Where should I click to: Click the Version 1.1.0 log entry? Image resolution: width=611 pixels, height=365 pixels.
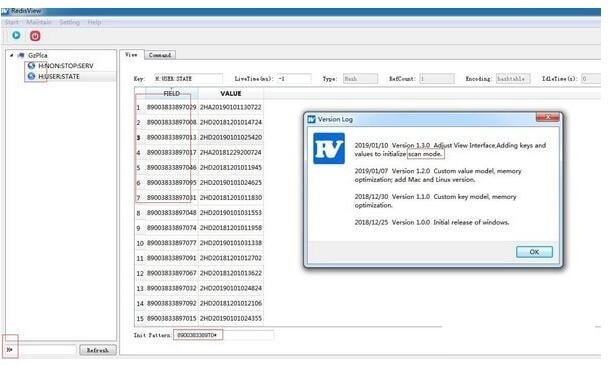coord(435,201)
